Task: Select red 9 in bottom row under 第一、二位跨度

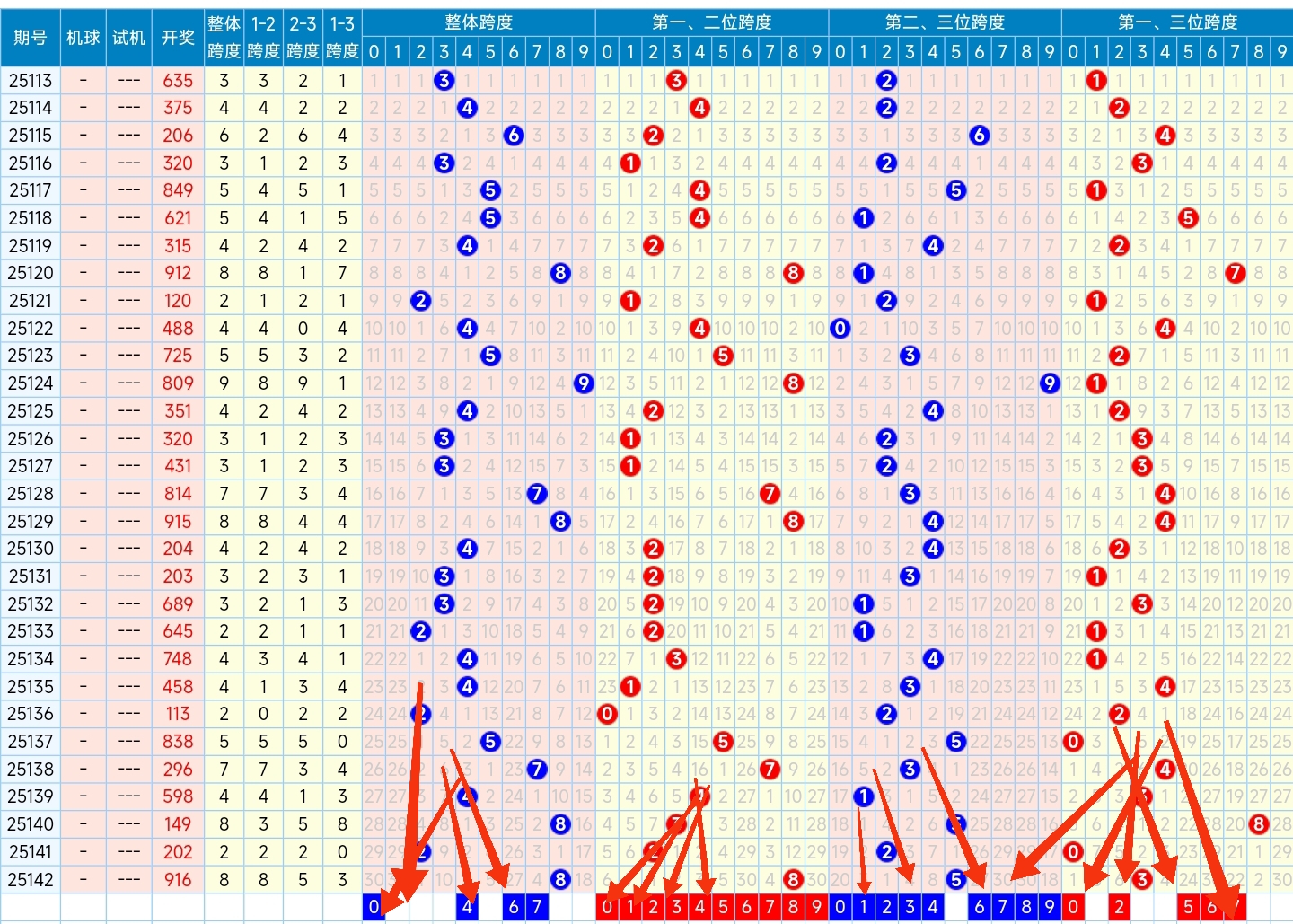Action: [x=816, y=907]
